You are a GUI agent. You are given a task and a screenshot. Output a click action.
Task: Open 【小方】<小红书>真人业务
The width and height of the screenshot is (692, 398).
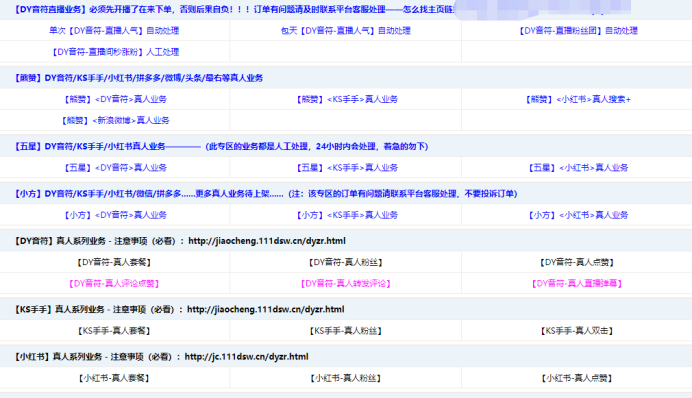[x=577, y=215]
